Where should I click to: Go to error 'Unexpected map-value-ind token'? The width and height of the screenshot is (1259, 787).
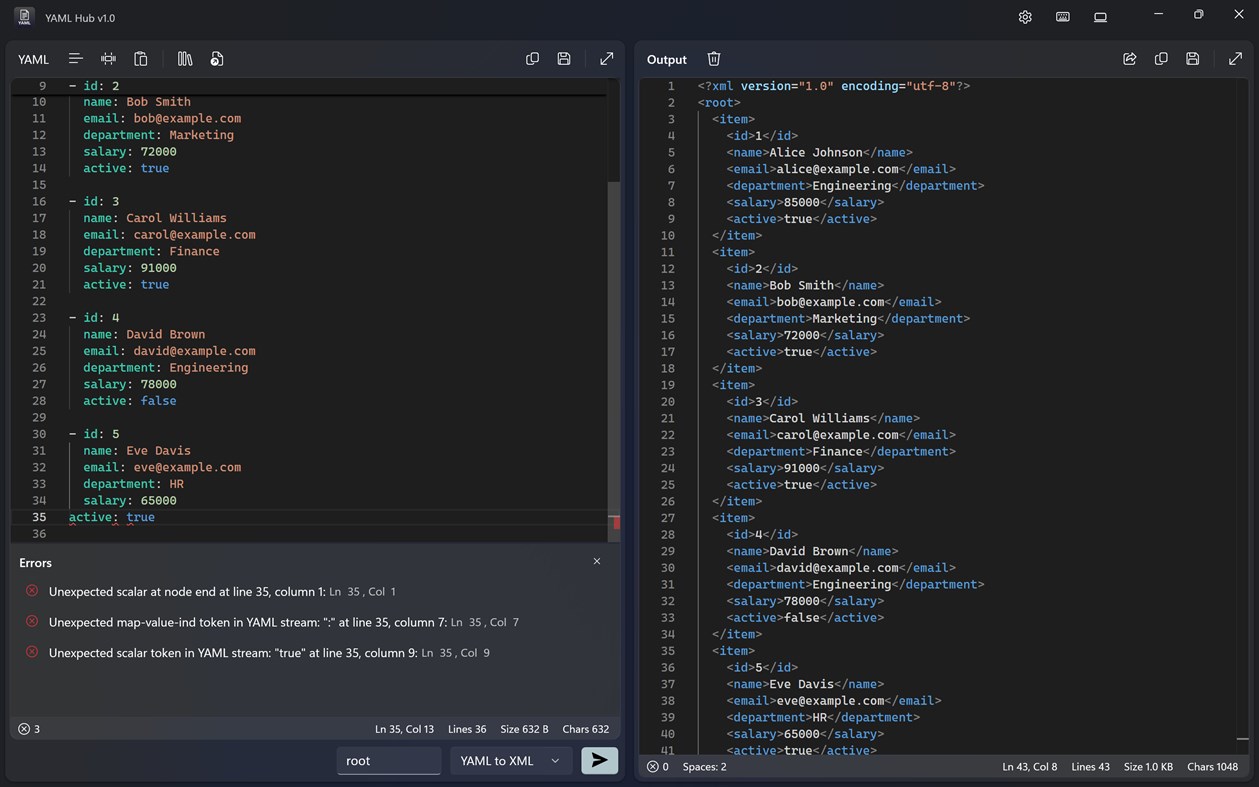click(x=283, y=622)
